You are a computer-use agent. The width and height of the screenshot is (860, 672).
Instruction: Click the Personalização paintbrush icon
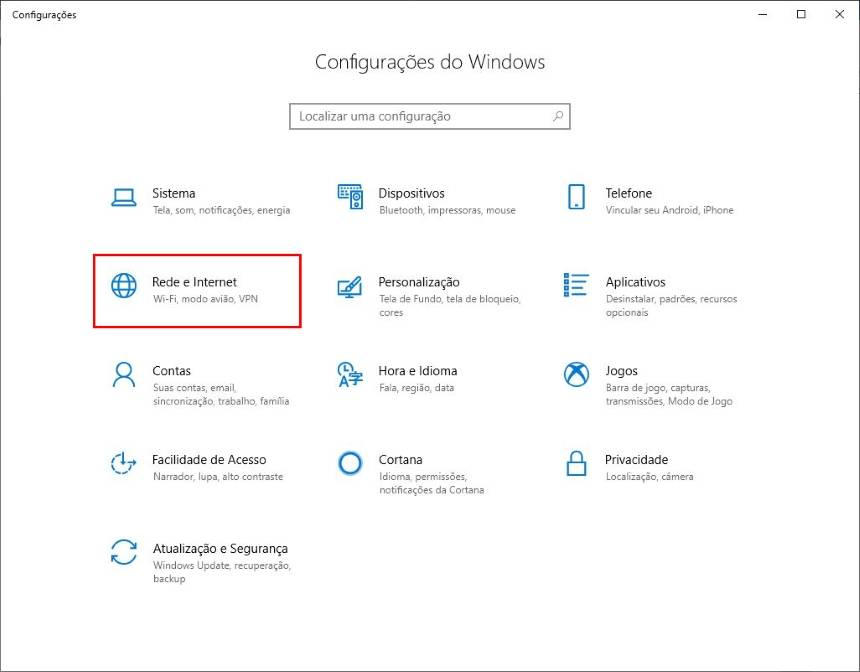tap(349, 286)
